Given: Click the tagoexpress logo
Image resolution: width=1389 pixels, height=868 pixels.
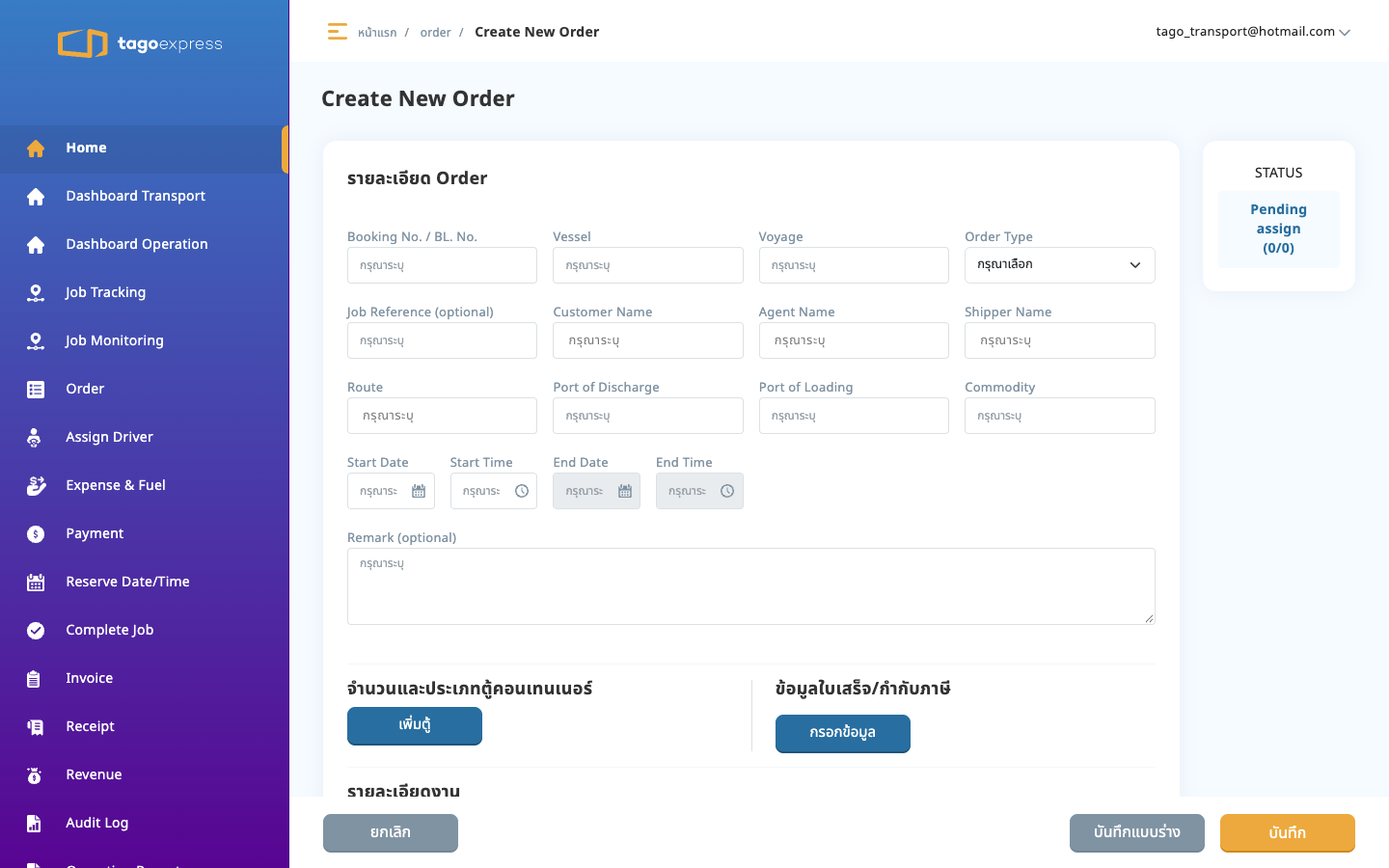Looking at the screenshot, I should tap(140, 43).
